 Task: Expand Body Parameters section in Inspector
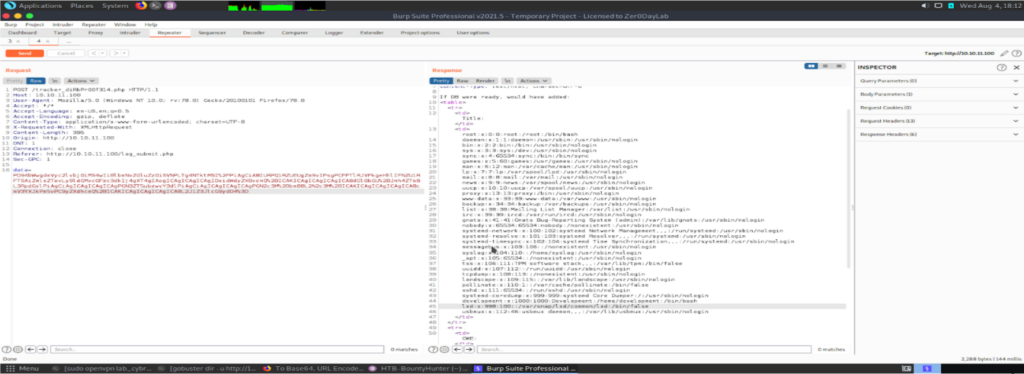coord(938,94)
